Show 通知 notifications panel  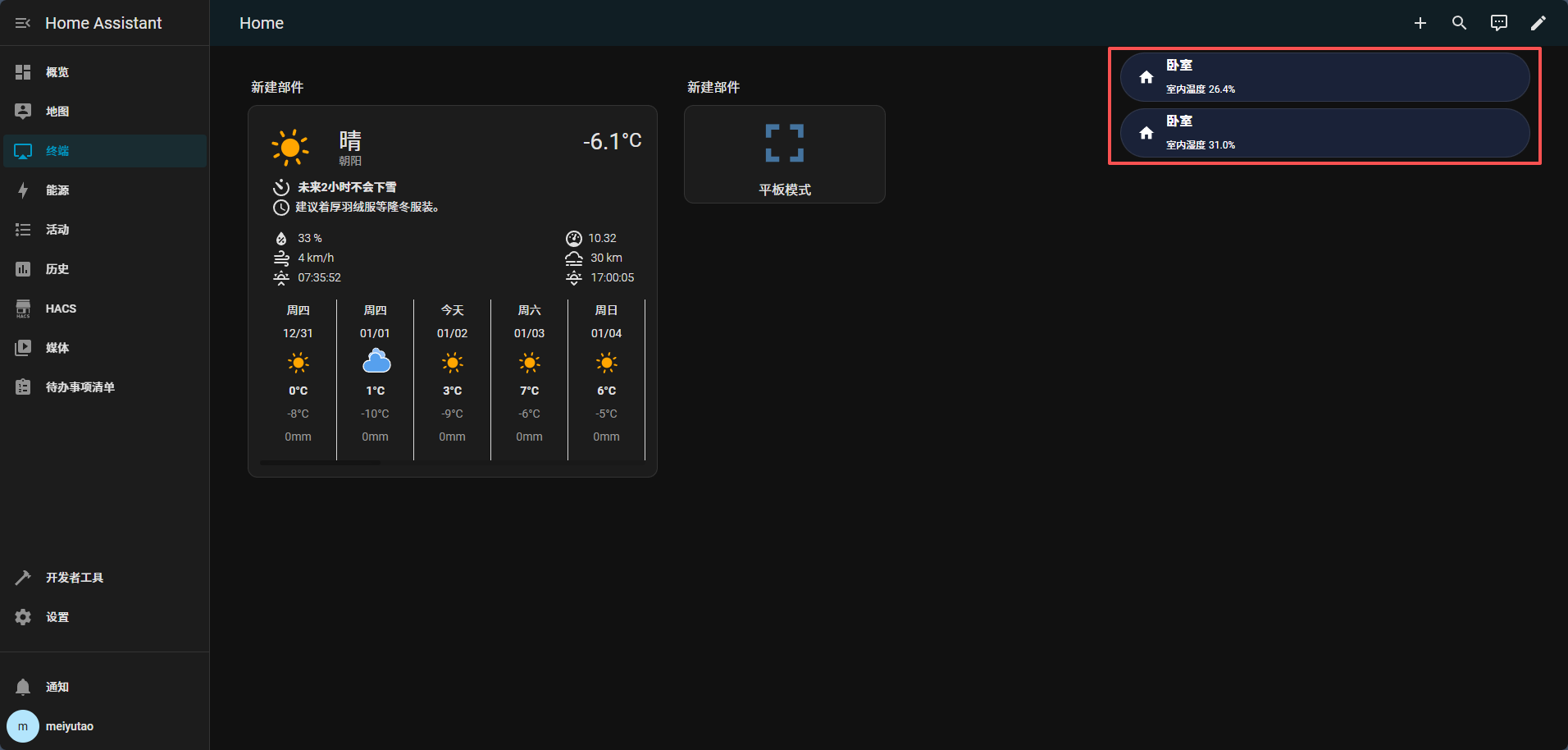coord(57,687)
